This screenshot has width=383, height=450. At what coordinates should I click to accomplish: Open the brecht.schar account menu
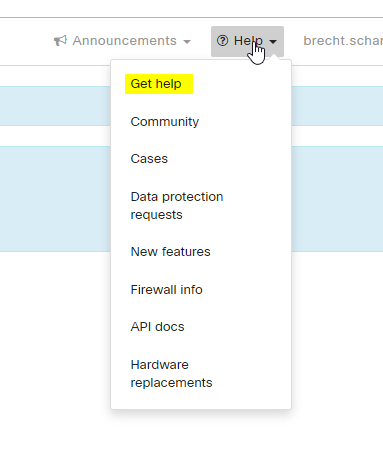click(343, 41)
